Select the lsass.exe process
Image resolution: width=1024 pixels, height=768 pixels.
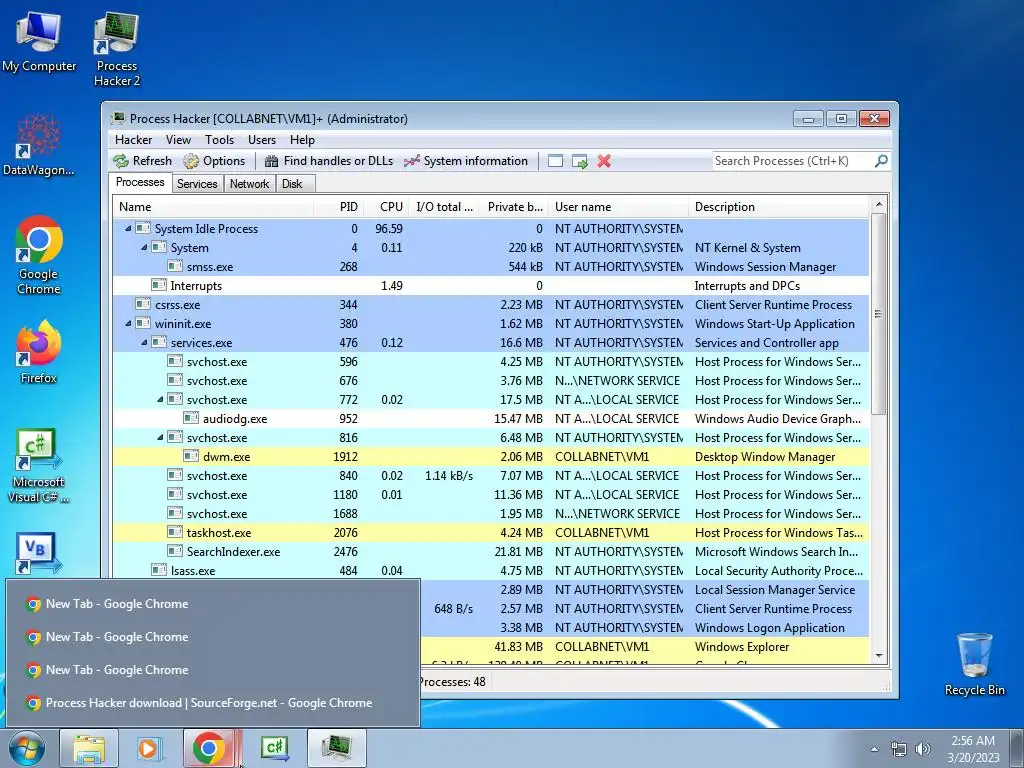tap(491, 571)
